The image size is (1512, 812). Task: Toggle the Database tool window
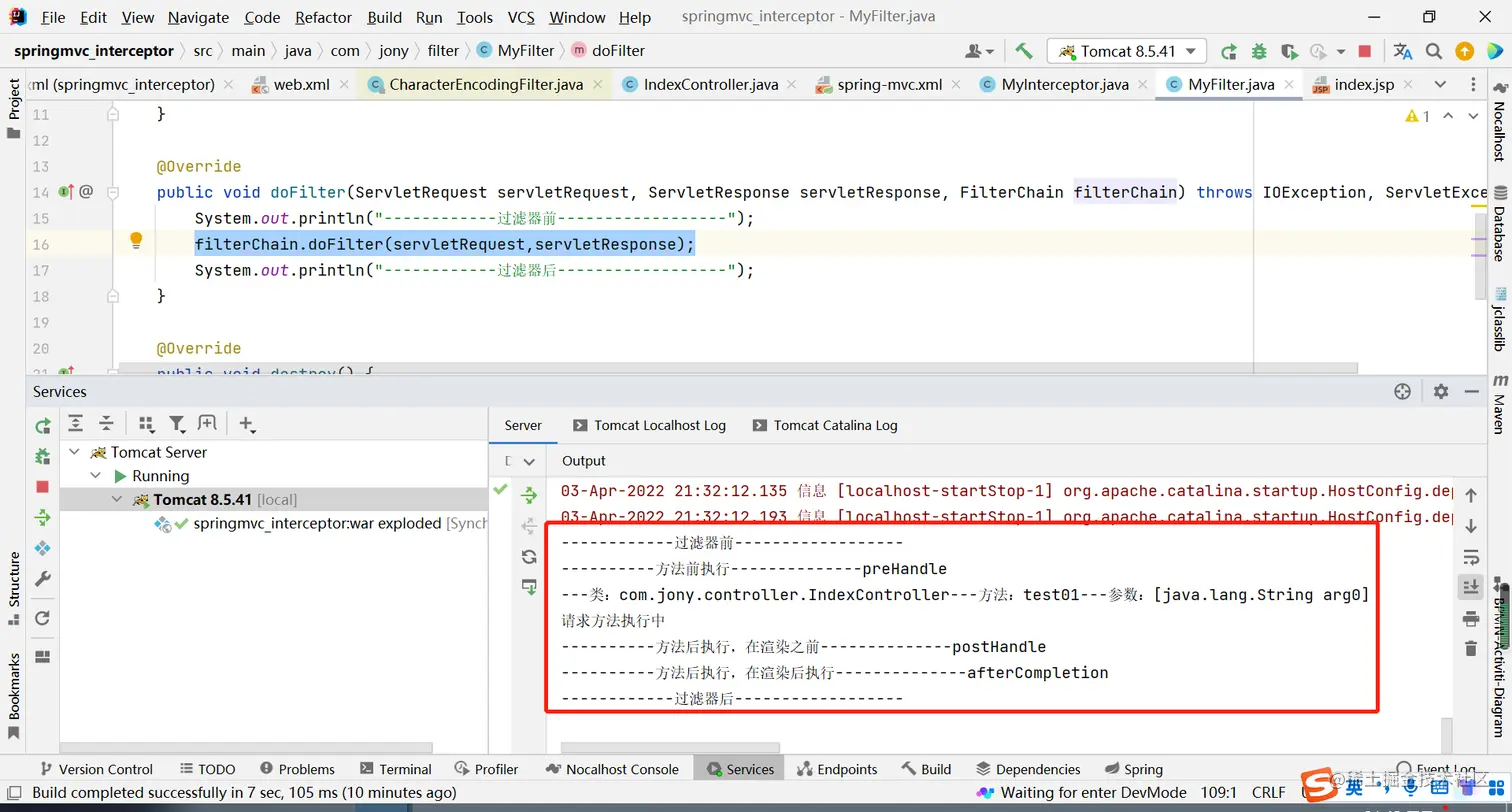point(1500,223)
